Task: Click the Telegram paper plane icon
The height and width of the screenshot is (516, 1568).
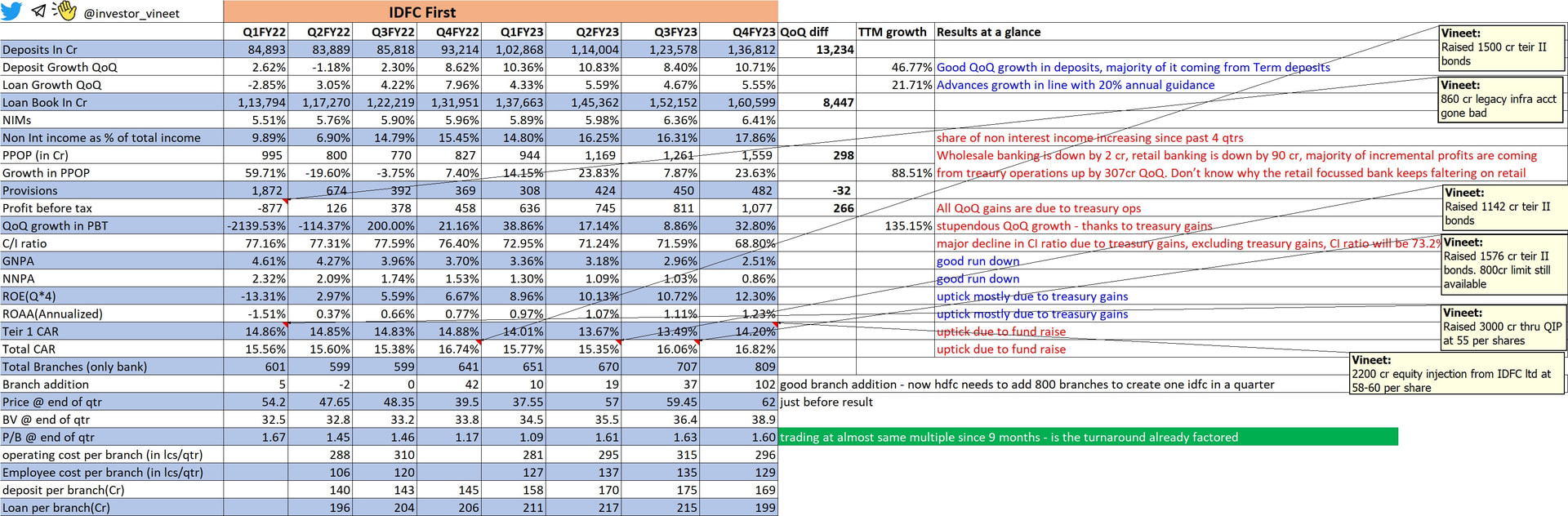Action: click(38, 11)
